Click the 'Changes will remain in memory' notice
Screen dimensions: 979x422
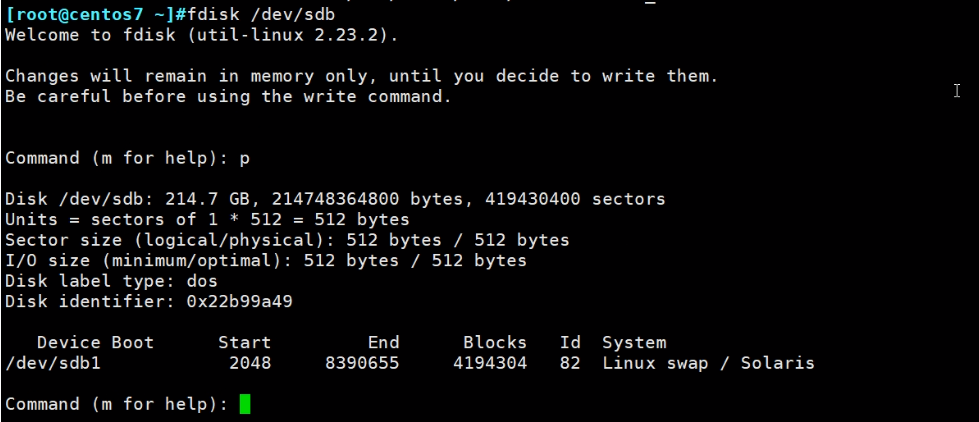pyautogui.click(x=361, y=76)
